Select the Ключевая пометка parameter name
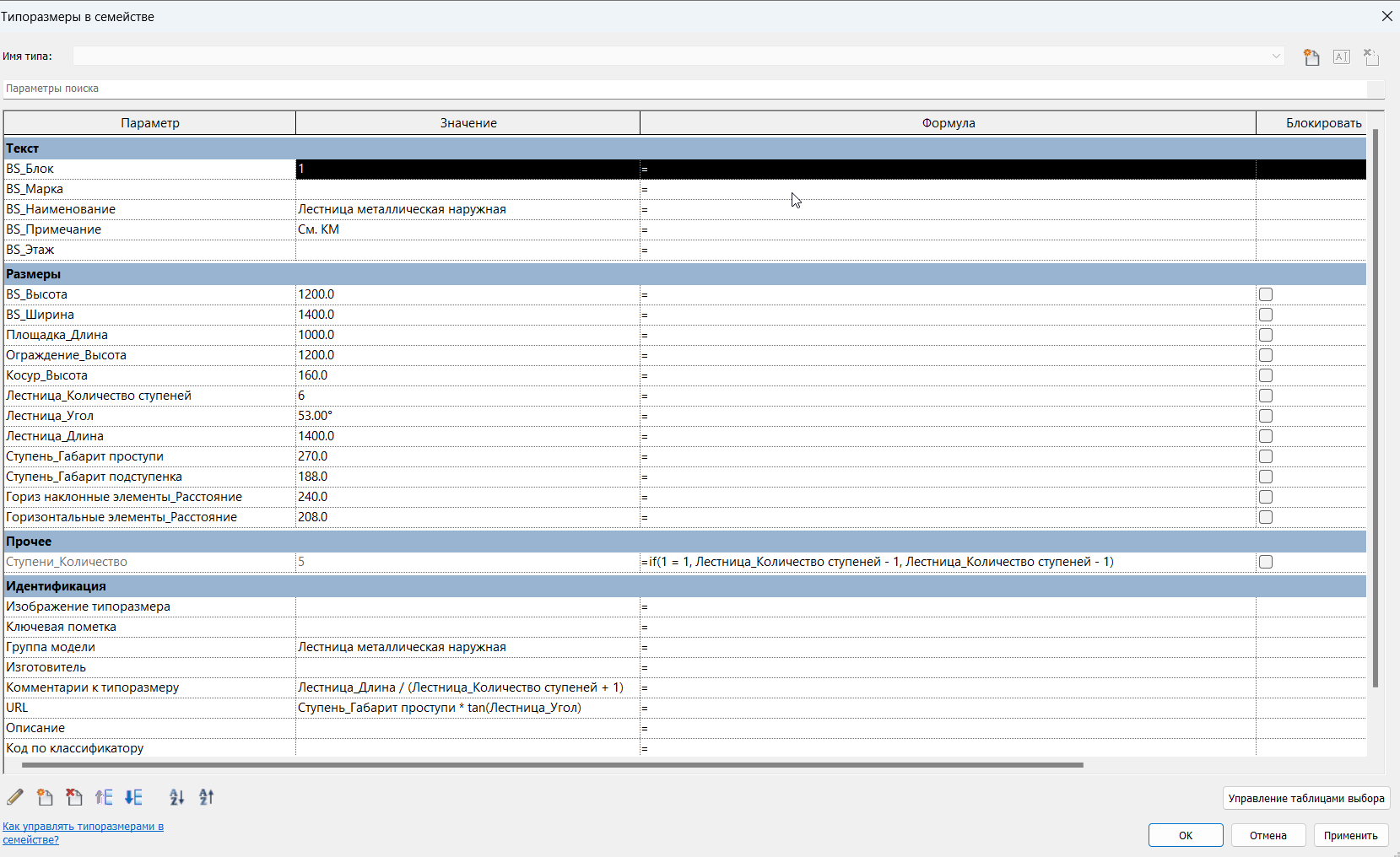The height and width of the screenshot is (857, 1400). click(150, 627)
